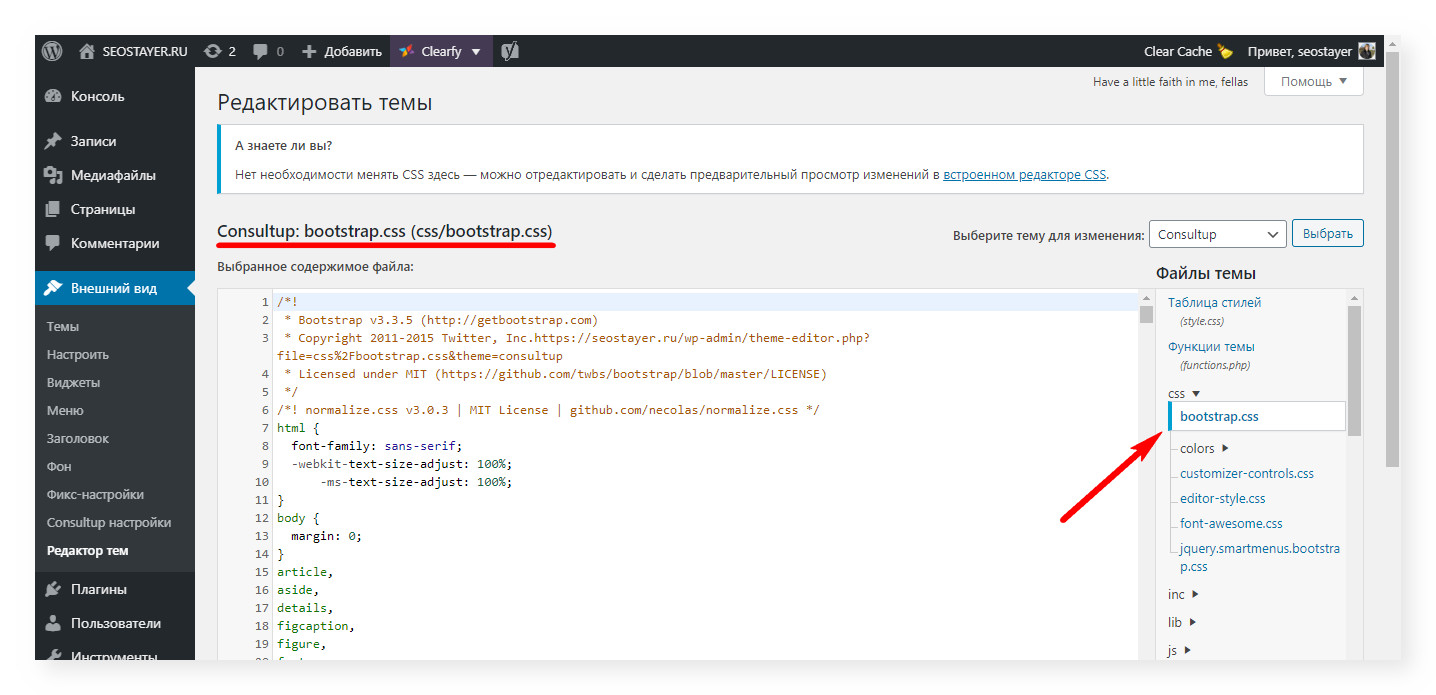Click the Плагины plug icon

54,589
